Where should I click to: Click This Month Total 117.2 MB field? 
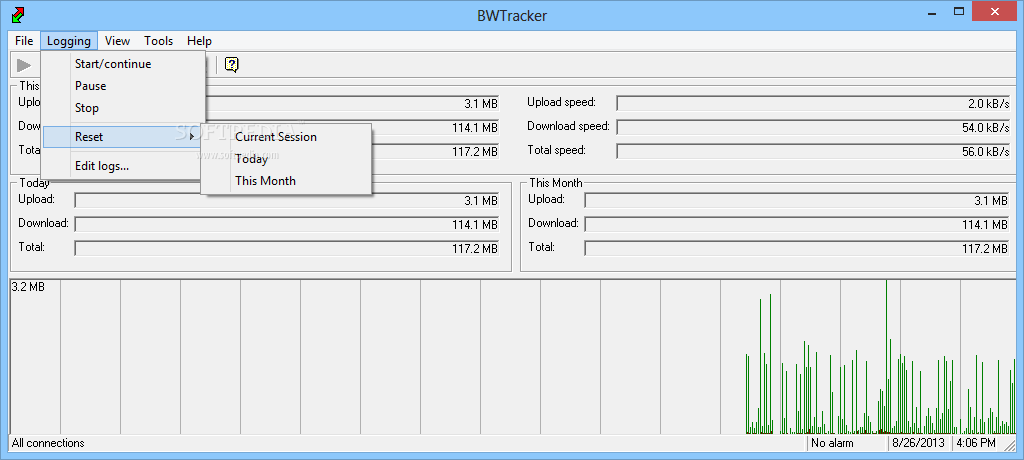click(797, 249)
